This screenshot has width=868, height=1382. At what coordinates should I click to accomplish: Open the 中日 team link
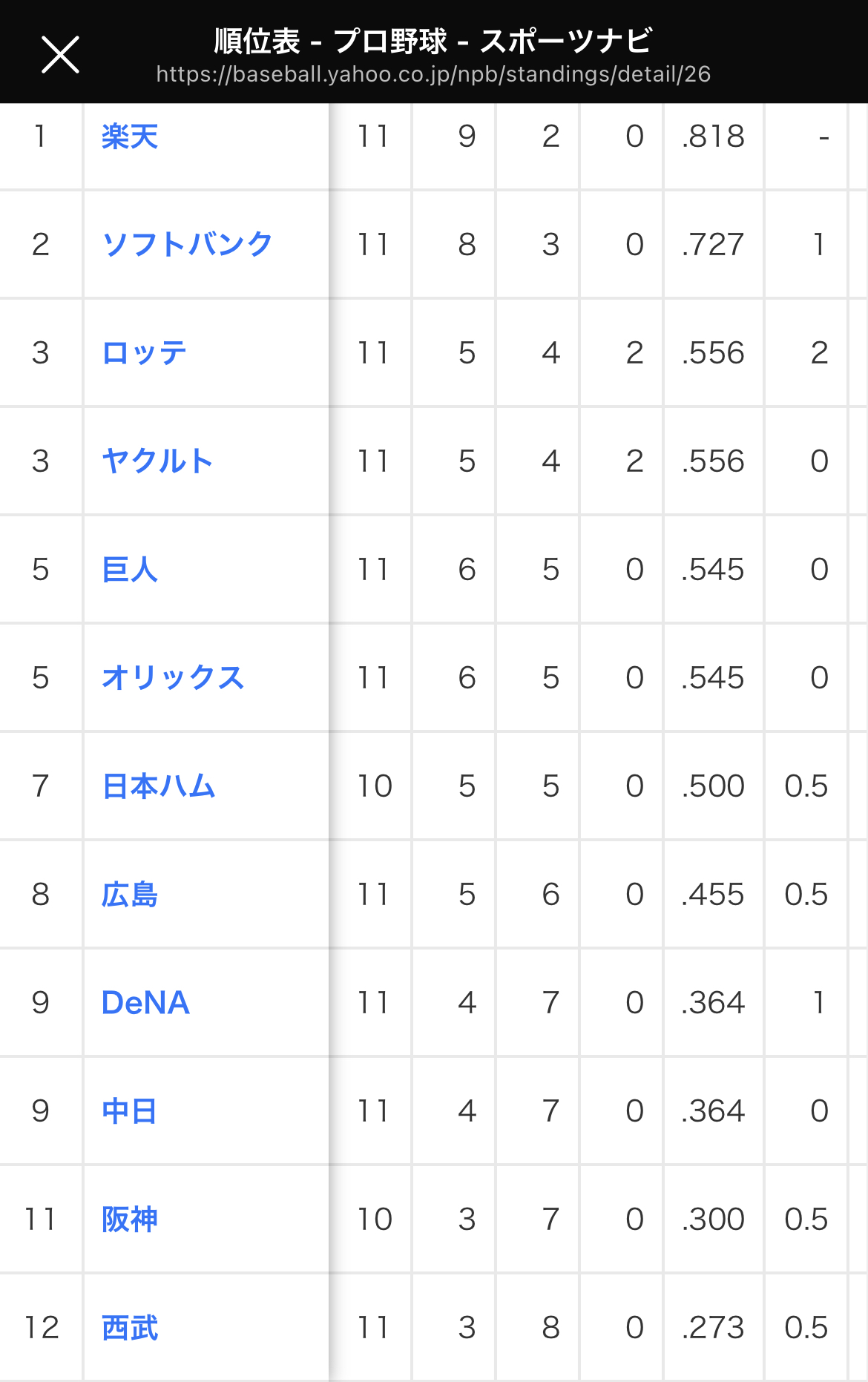(x=130, y=1110)
